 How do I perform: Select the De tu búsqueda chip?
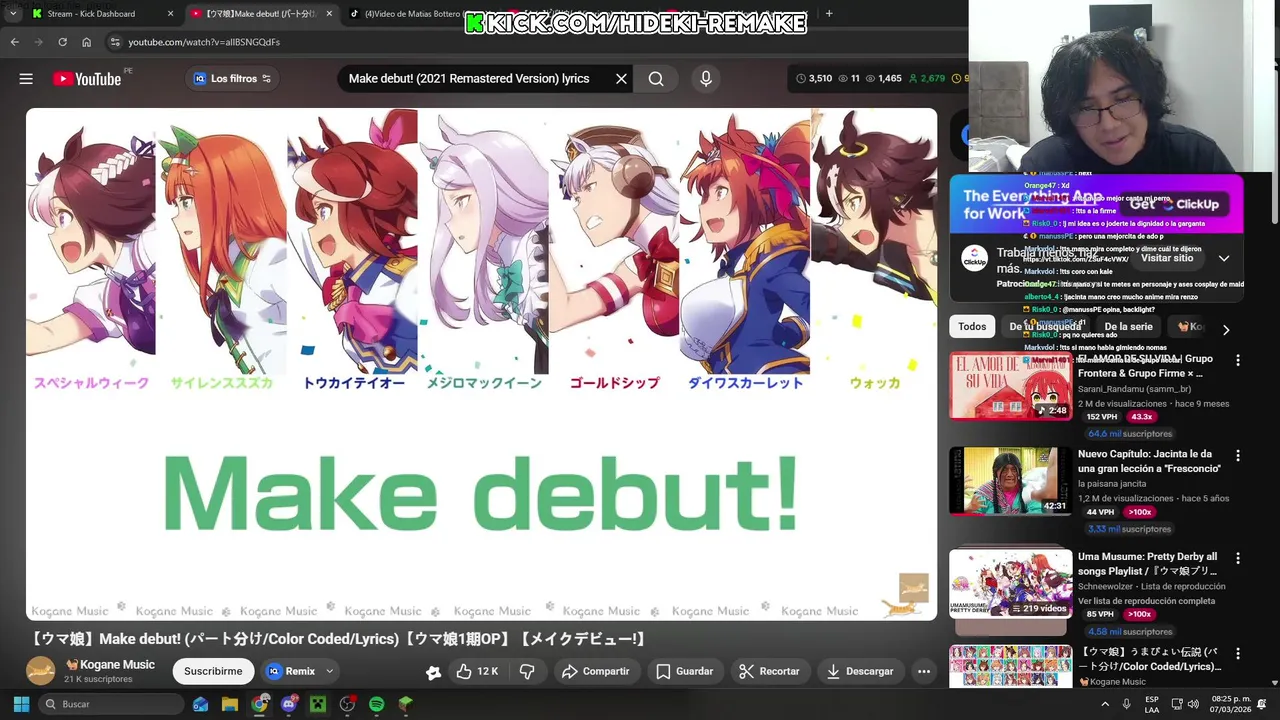1045,327
